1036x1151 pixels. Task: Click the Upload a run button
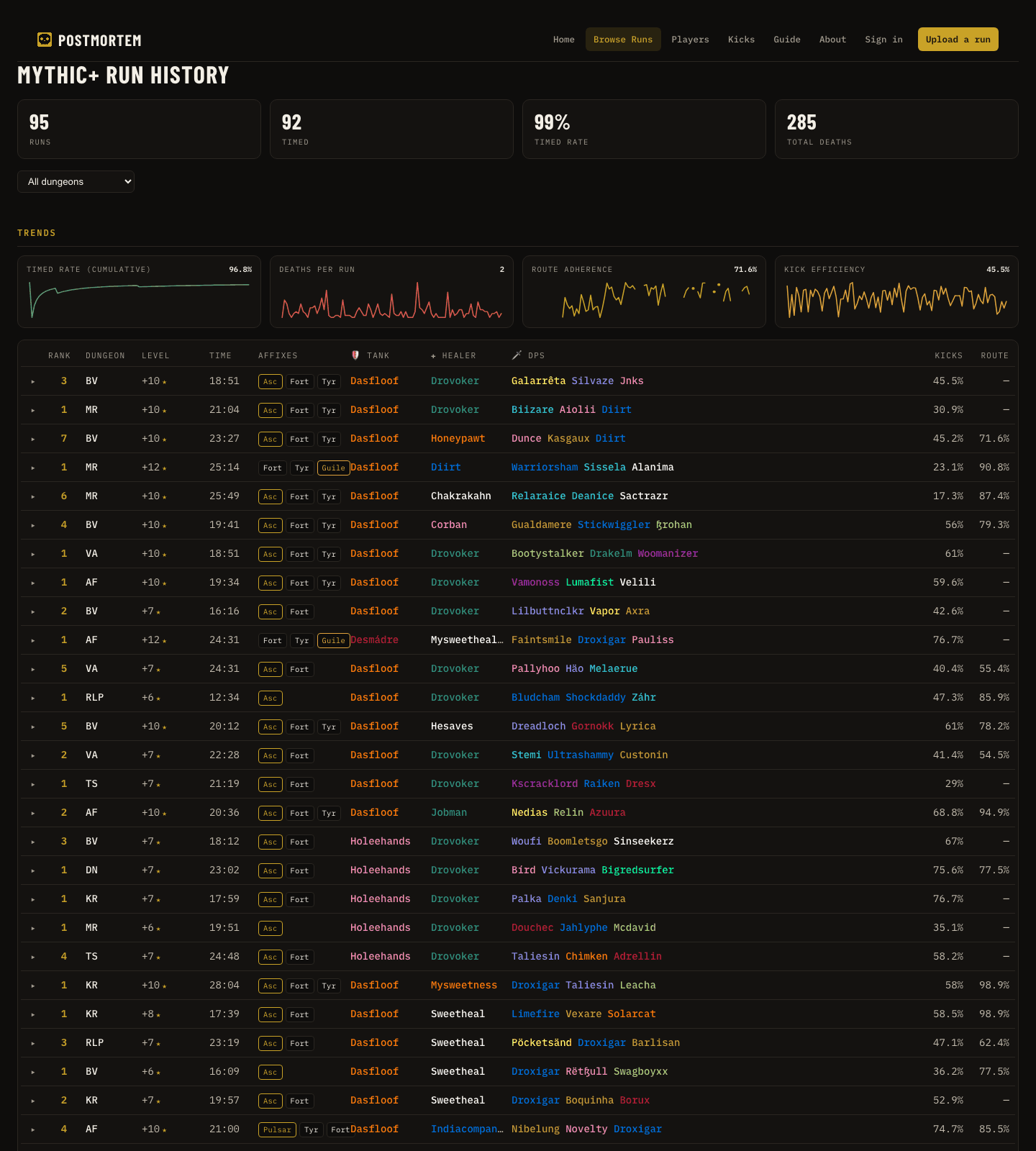(x=958, y=40)
